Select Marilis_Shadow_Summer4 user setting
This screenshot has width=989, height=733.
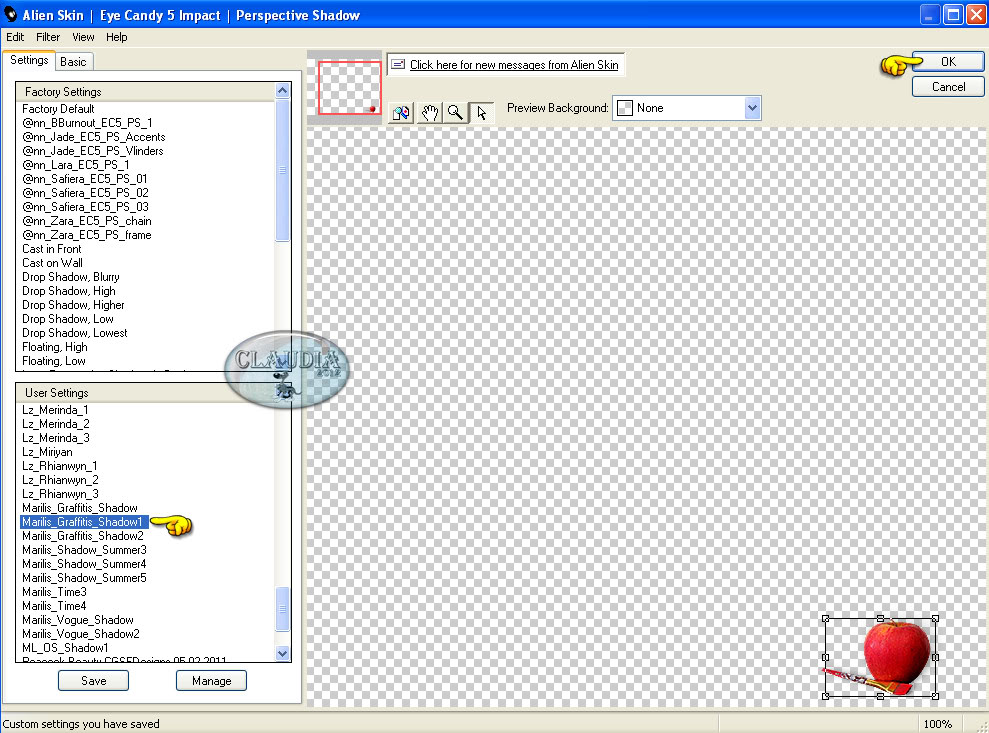coord(84,564)
